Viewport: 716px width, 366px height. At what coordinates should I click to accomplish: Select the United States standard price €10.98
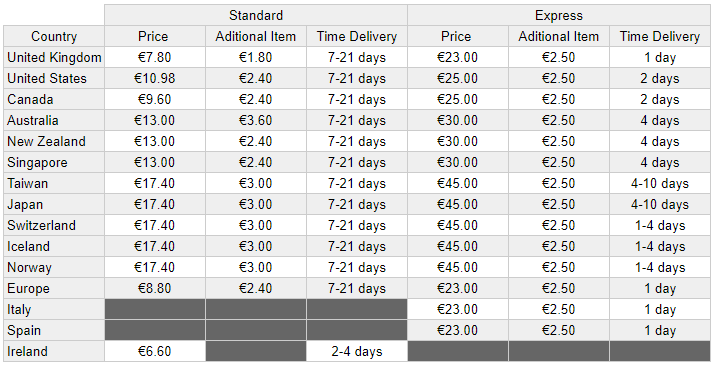tap(155, 78)
